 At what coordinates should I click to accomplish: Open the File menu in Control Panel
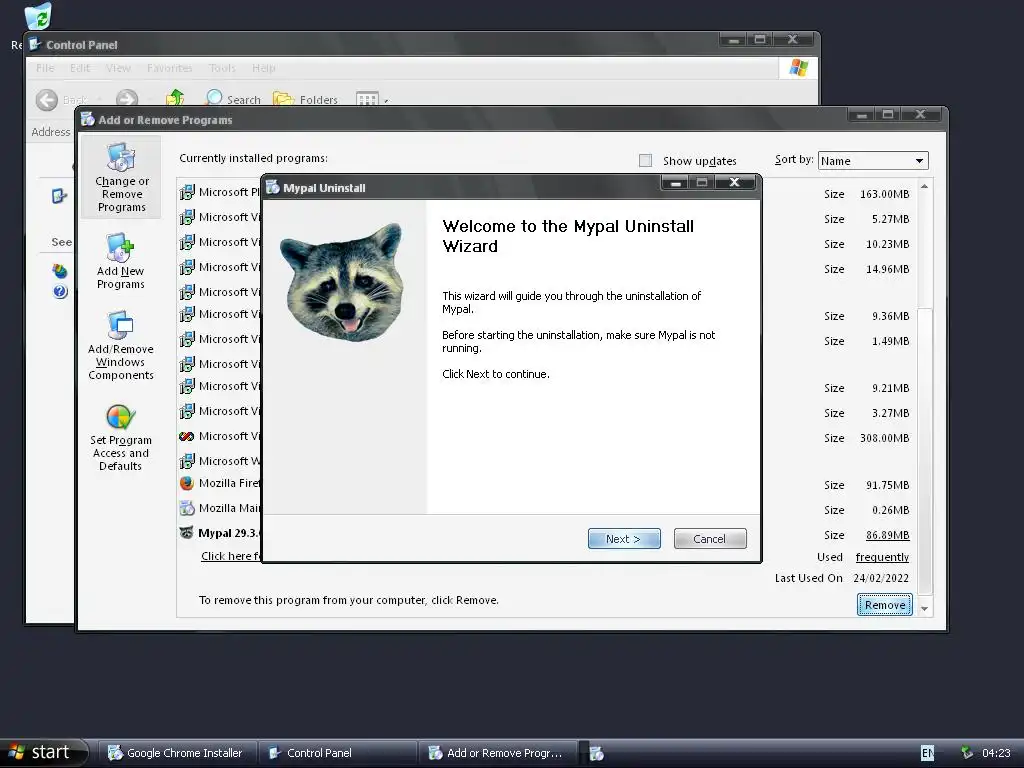tap(45, 68)
